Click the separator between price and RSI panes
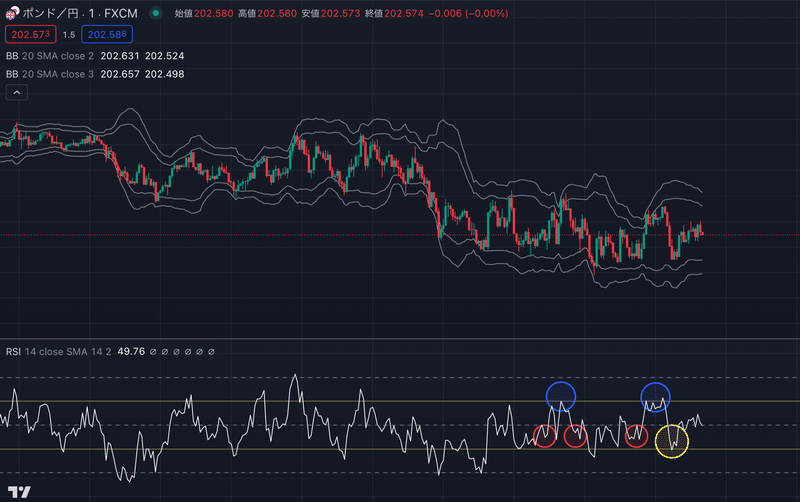This screenshot has height=502, width=800. (x=400, y=338)
